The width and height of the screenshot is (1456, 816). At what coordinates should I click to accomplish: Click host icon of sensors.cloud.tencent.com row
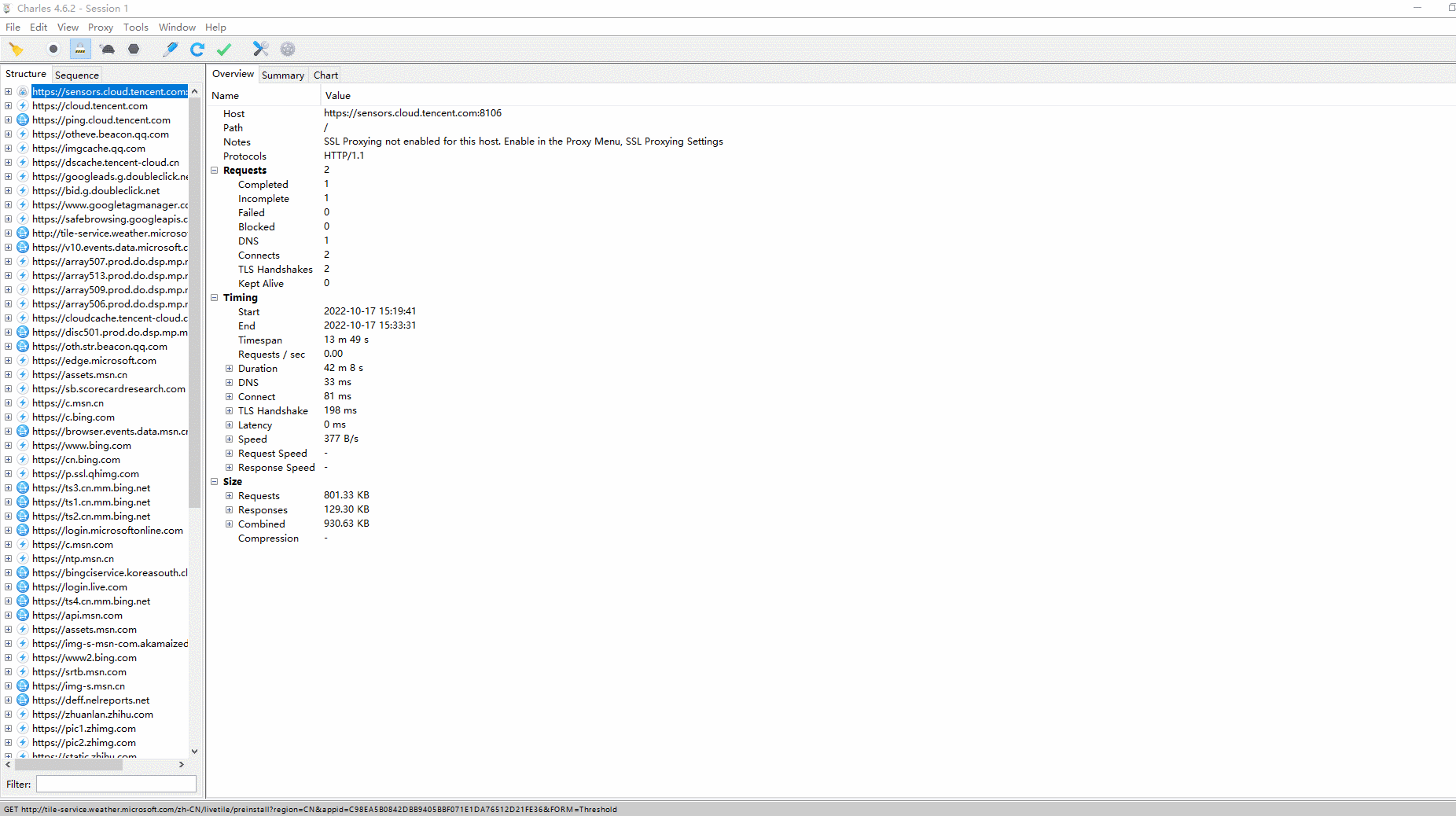click(x=23, y=92)
